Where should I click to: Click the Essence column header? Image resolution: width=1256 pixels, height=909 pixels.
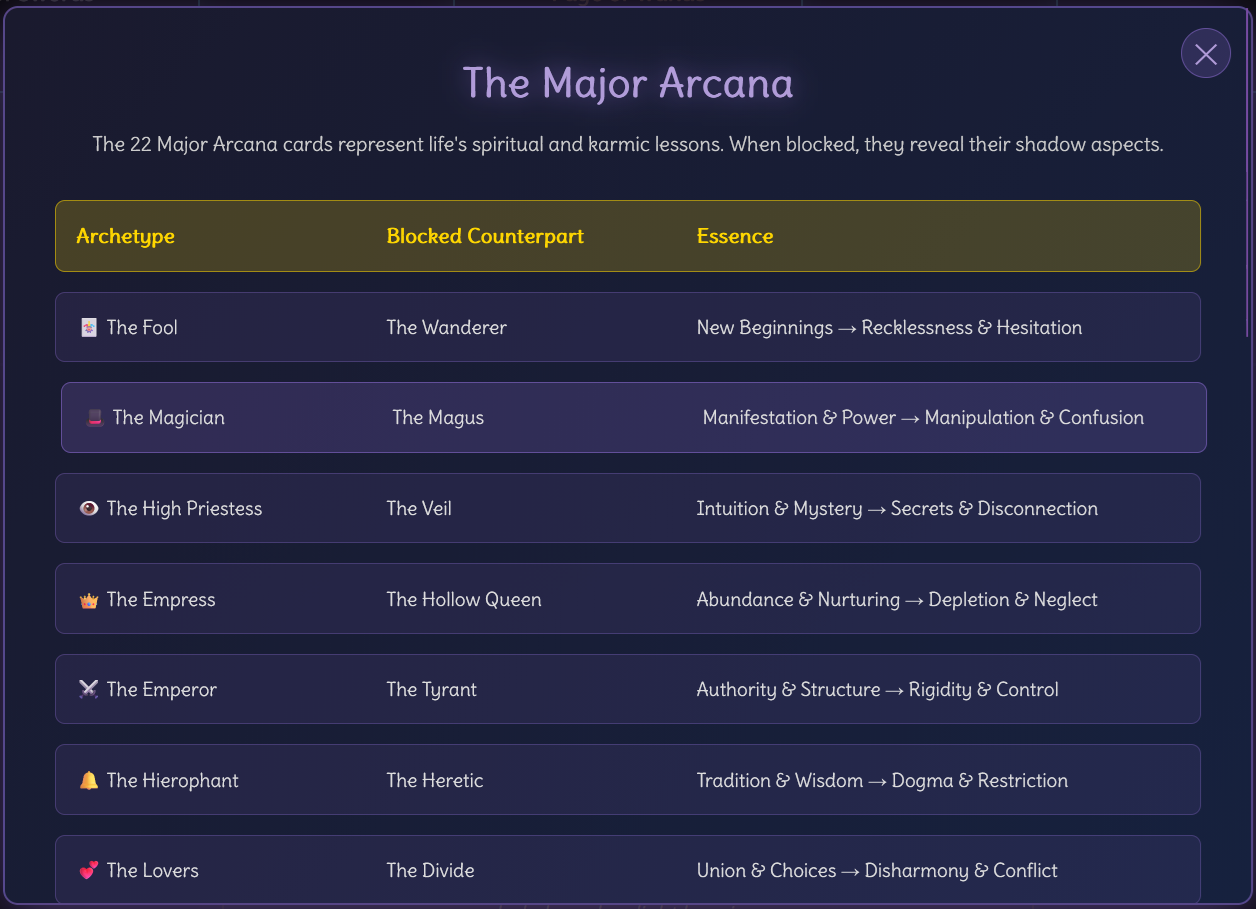735,236
